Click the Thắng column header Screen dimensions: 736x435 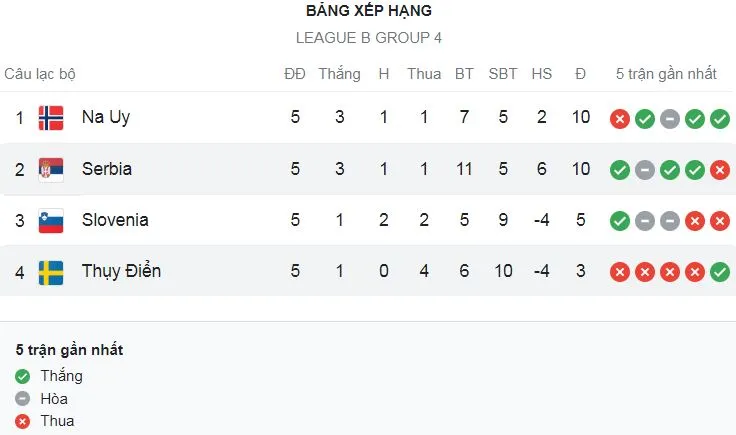click(340, 74)
